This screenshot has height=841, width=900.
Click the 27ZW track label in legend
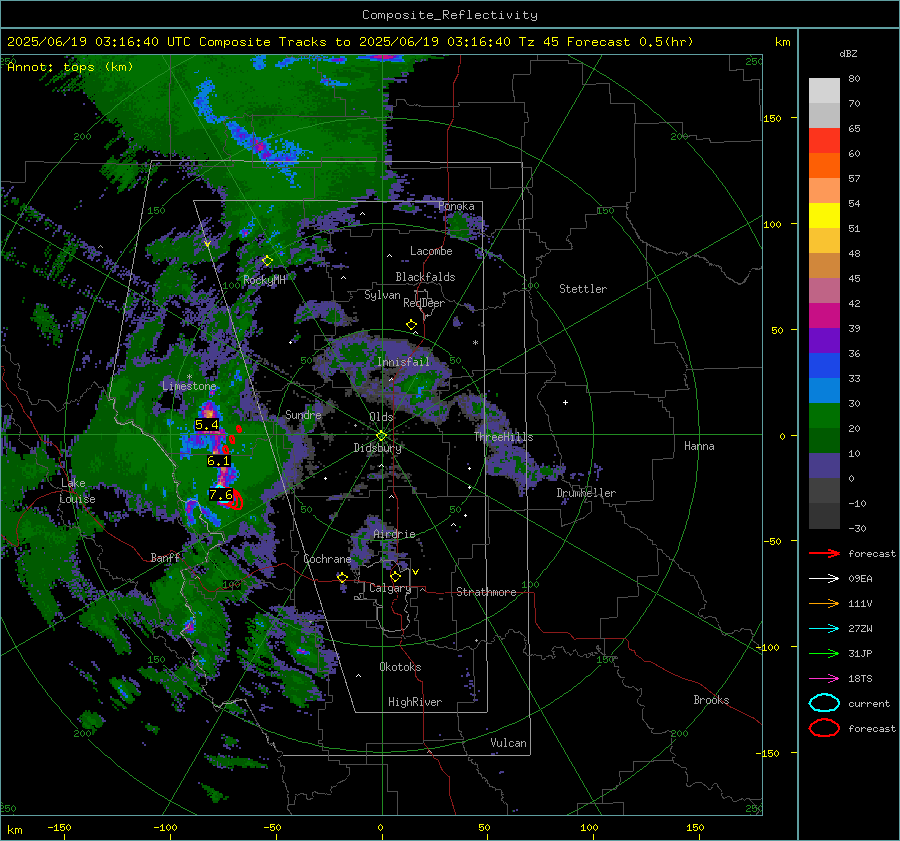(860, 629)
